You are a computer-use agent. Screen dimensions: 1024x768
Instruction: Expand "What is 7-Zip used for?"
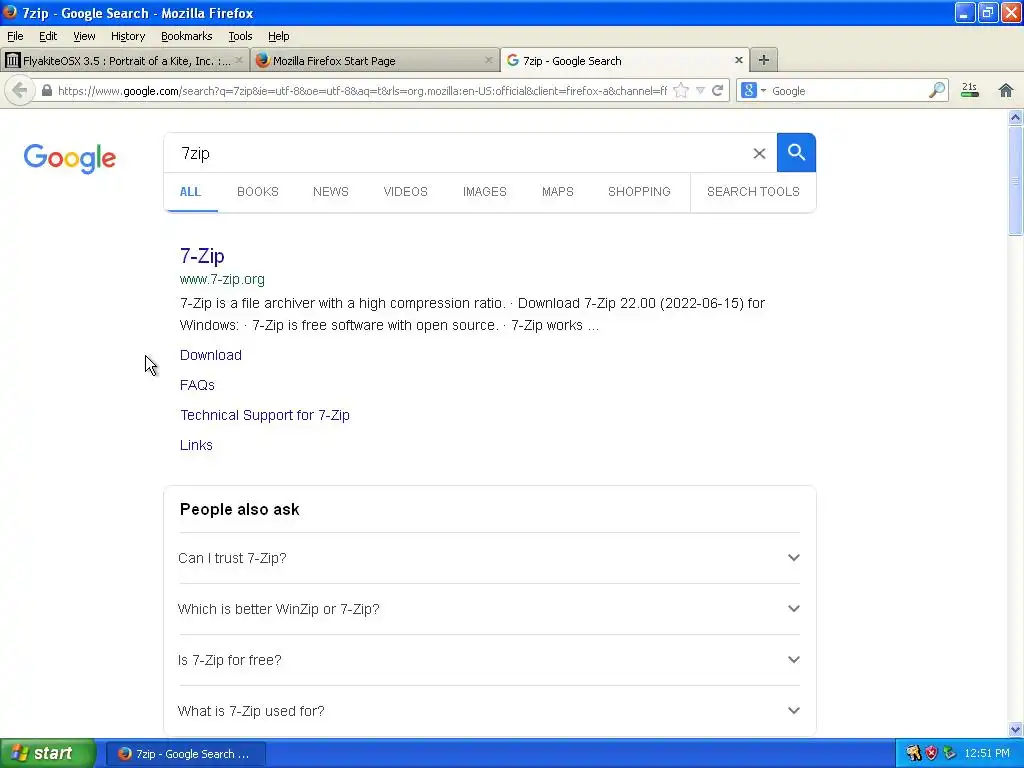click(489, 711)
